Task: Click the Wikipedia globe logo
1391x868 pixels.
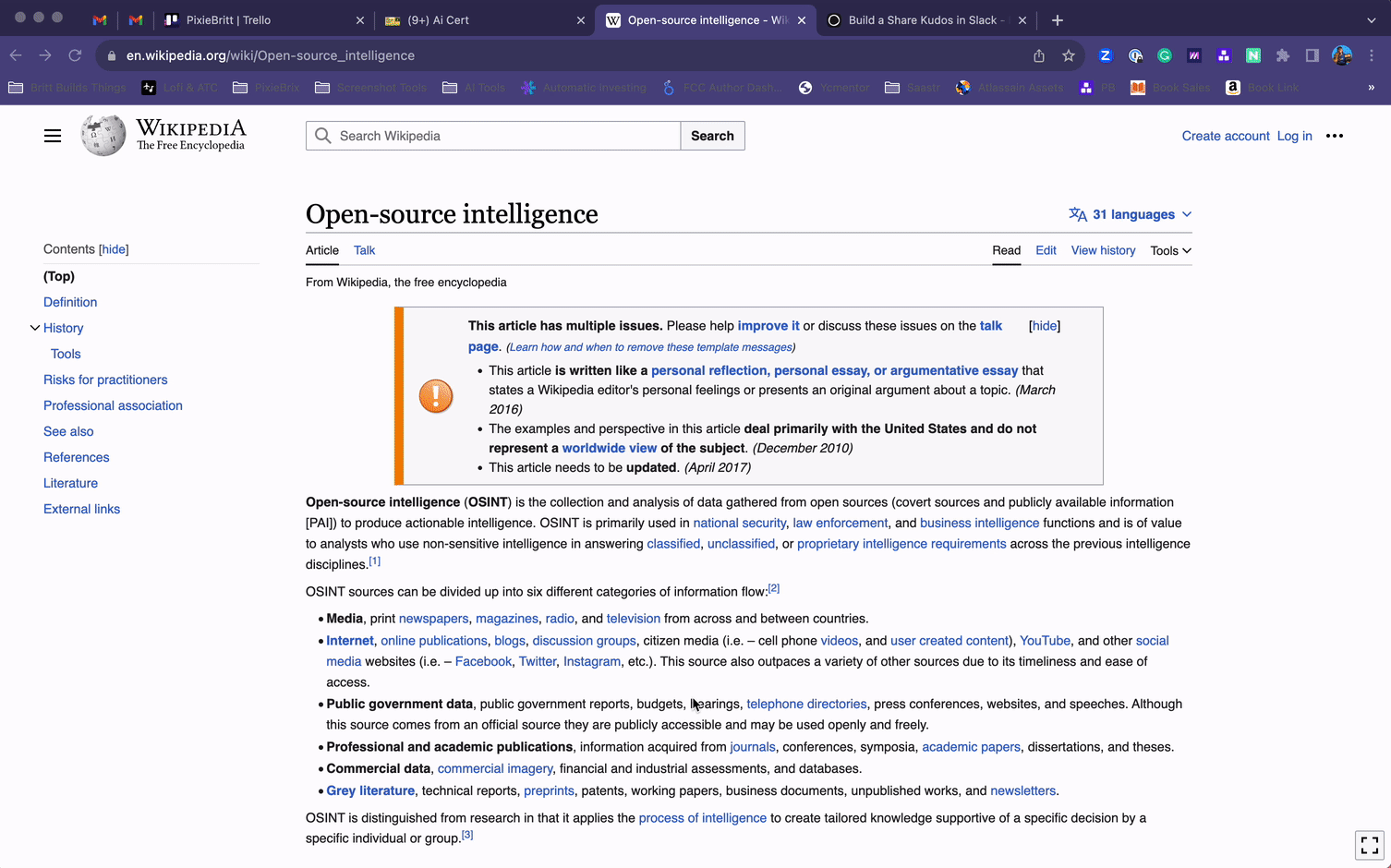Action: coord(103,136)
